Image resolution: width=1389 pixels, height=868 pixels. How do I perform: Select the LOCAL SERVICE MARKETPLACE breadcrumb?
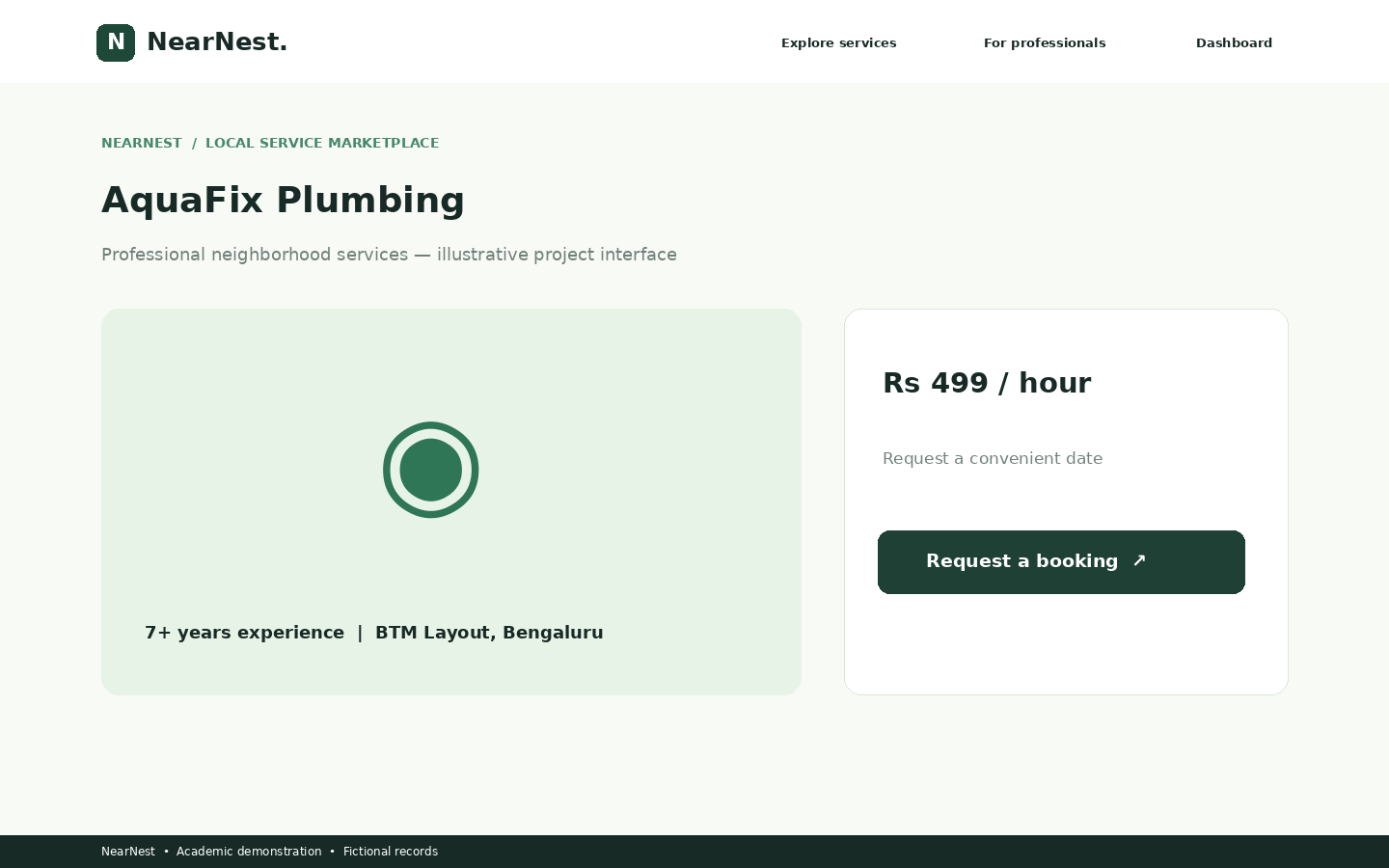[x=322, y=143]
